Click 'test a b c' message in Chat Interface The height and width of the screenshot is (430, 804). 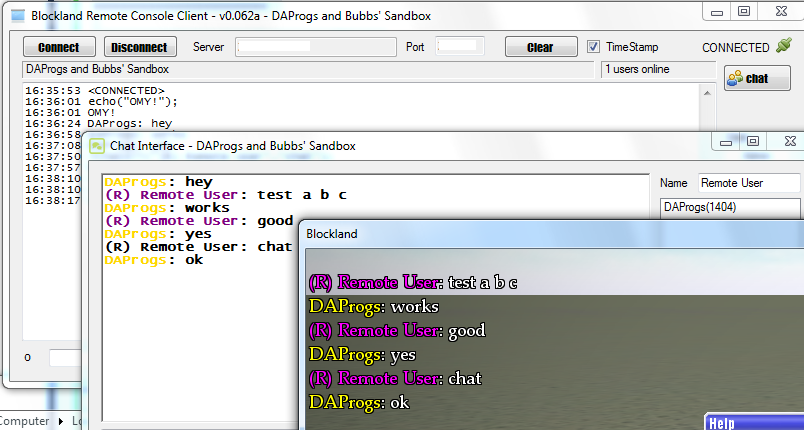click(302, 195)
